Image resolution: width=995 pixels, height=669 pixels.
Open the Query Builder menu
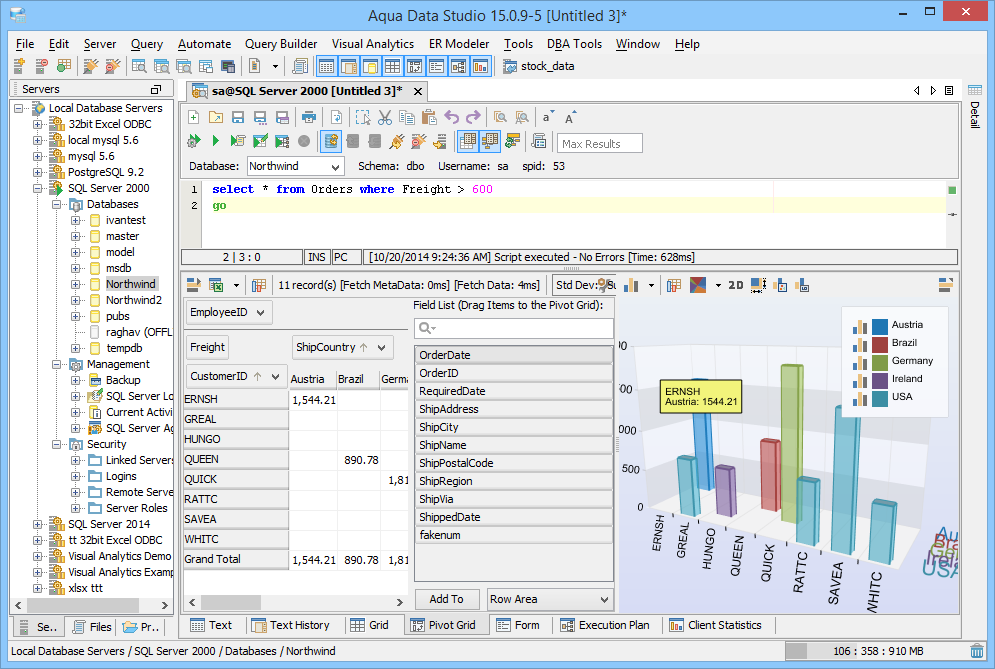[281, 44]
